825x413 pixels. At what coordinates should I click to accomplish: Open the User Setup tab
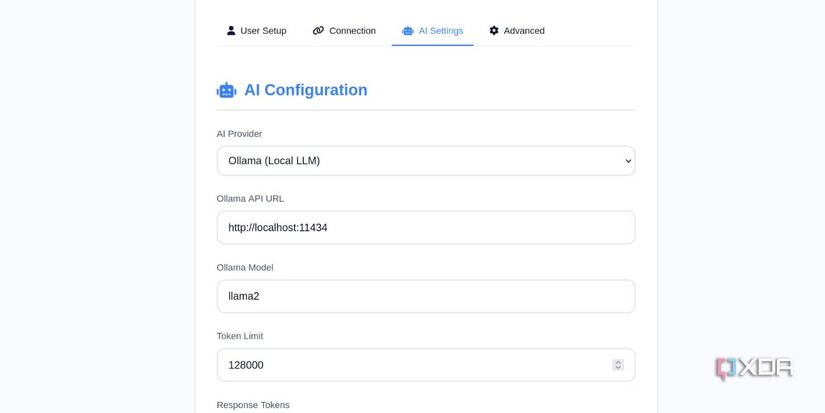(x=263, y=31)
